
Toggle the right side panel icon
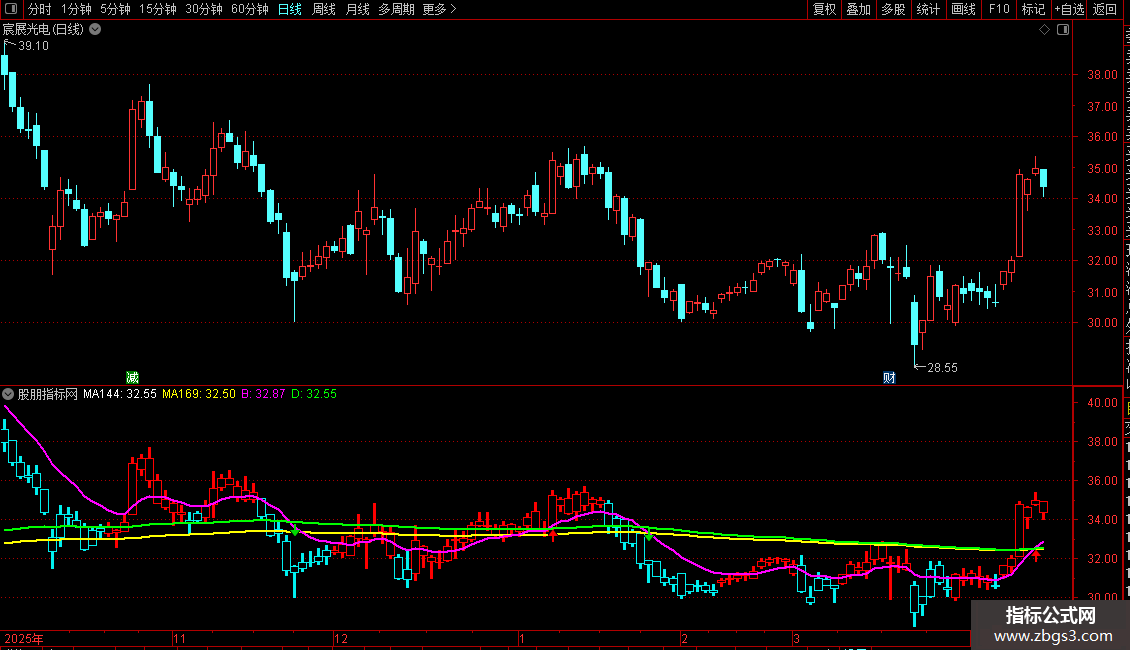[x=1063, y=30]
